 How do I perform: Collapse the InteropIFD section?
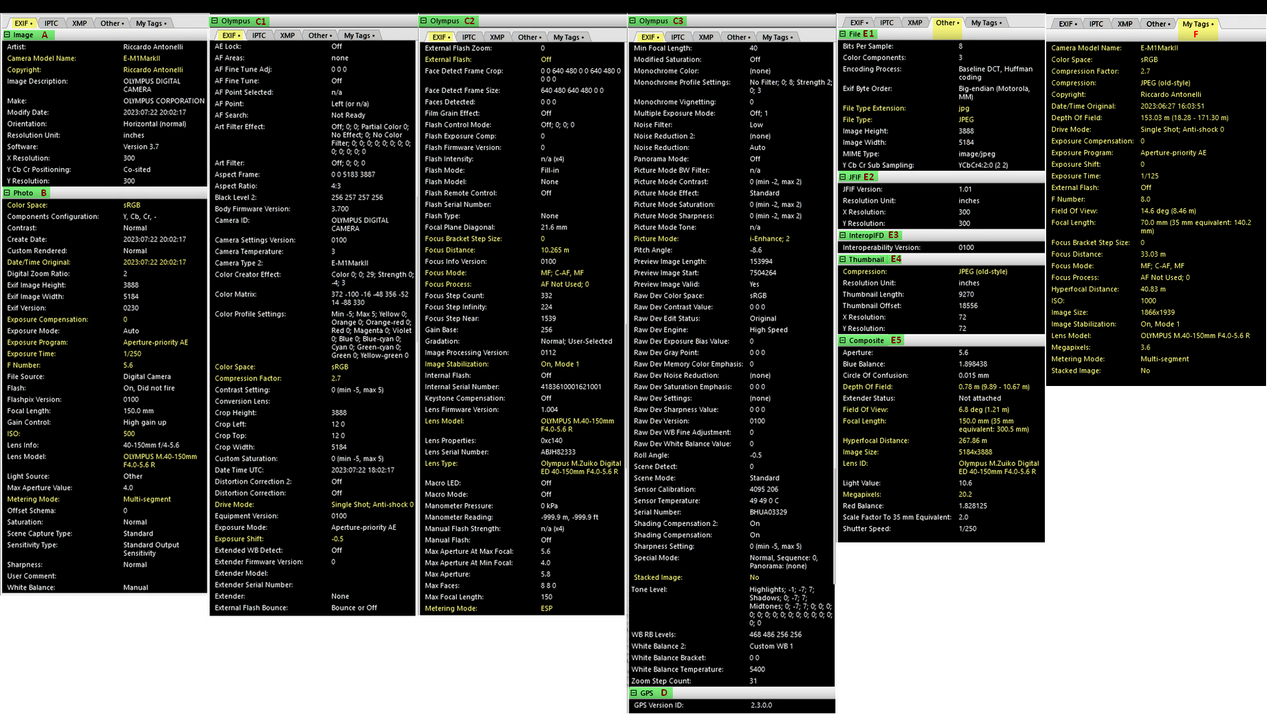tap(843, 236)
